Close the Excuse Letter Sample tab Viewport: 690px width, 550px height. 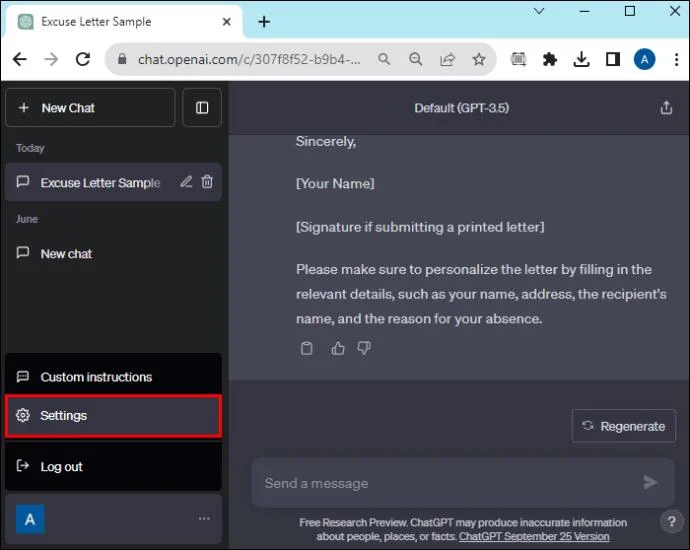(x=227, y=22)
